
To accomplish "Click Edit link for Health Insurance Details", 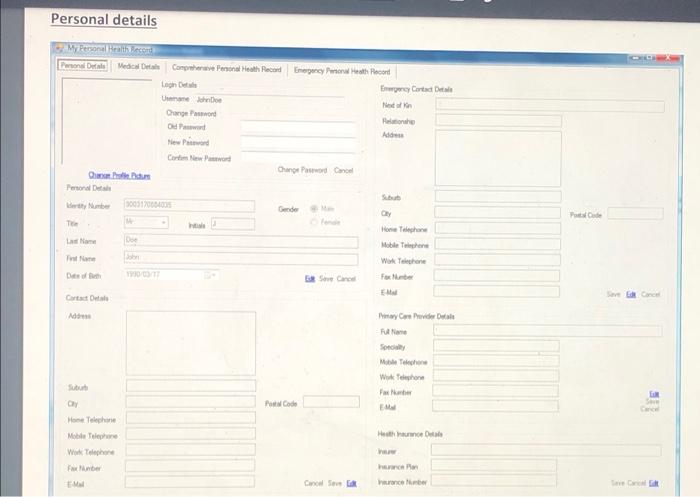I will pyautogui.click(x=654, y=483).
